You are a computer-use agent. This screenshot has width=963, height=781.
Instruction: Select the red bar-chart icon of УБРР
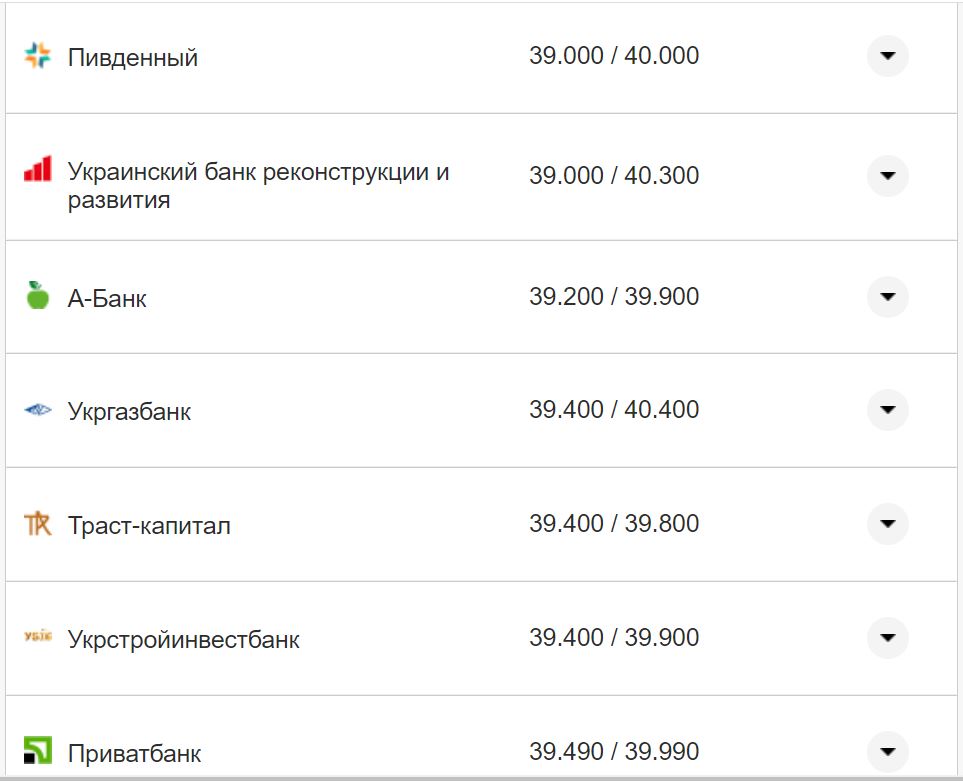37,170
